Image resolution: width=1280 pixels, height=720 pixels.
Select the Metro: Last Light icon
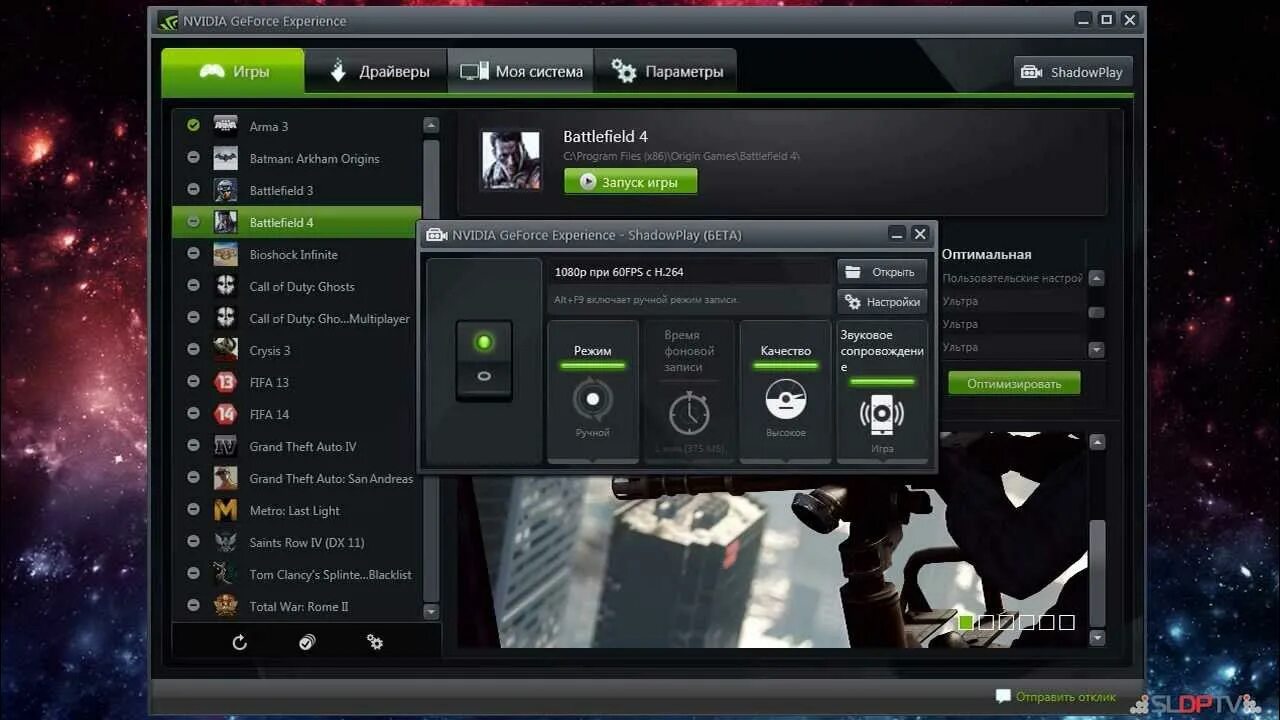[x=226, y=510]
